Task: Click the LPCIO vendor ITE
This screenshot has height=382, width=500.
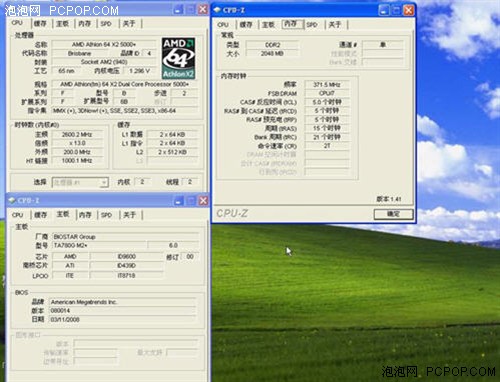Action: point(70,276)
